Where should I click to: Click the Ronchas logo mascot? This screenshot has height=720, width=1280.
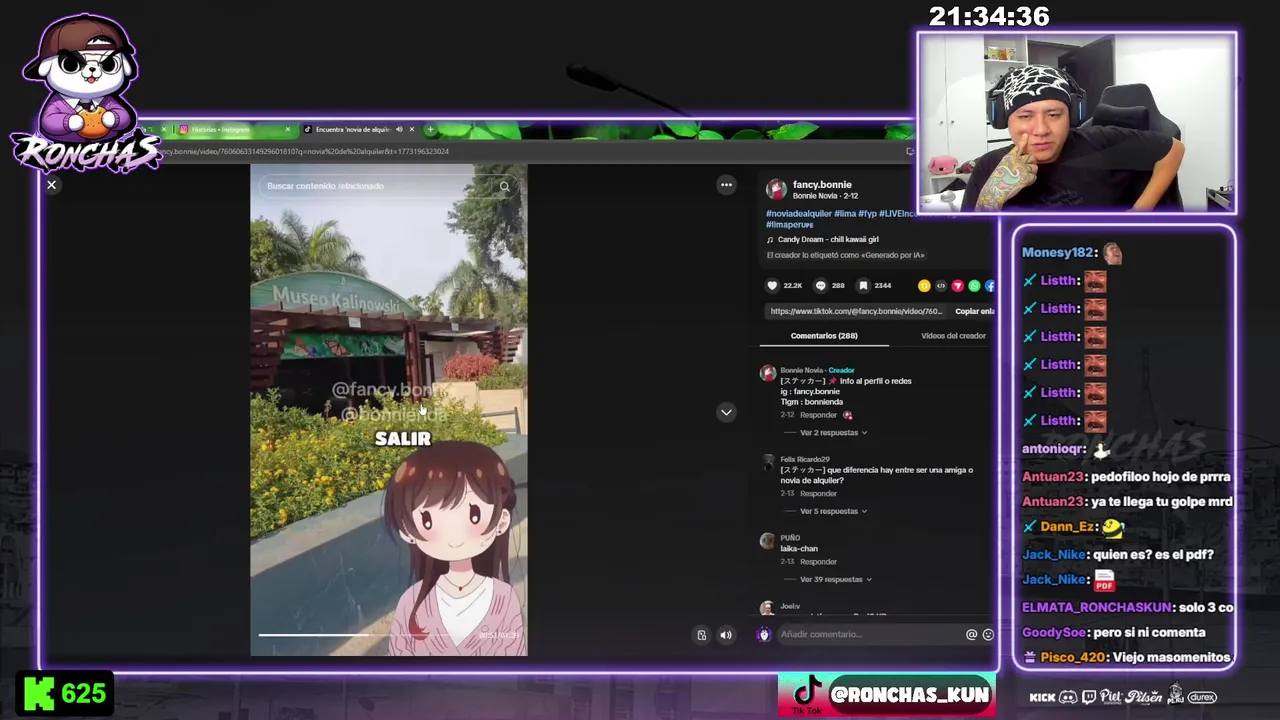pyautogui.click(x=84, y=95)
